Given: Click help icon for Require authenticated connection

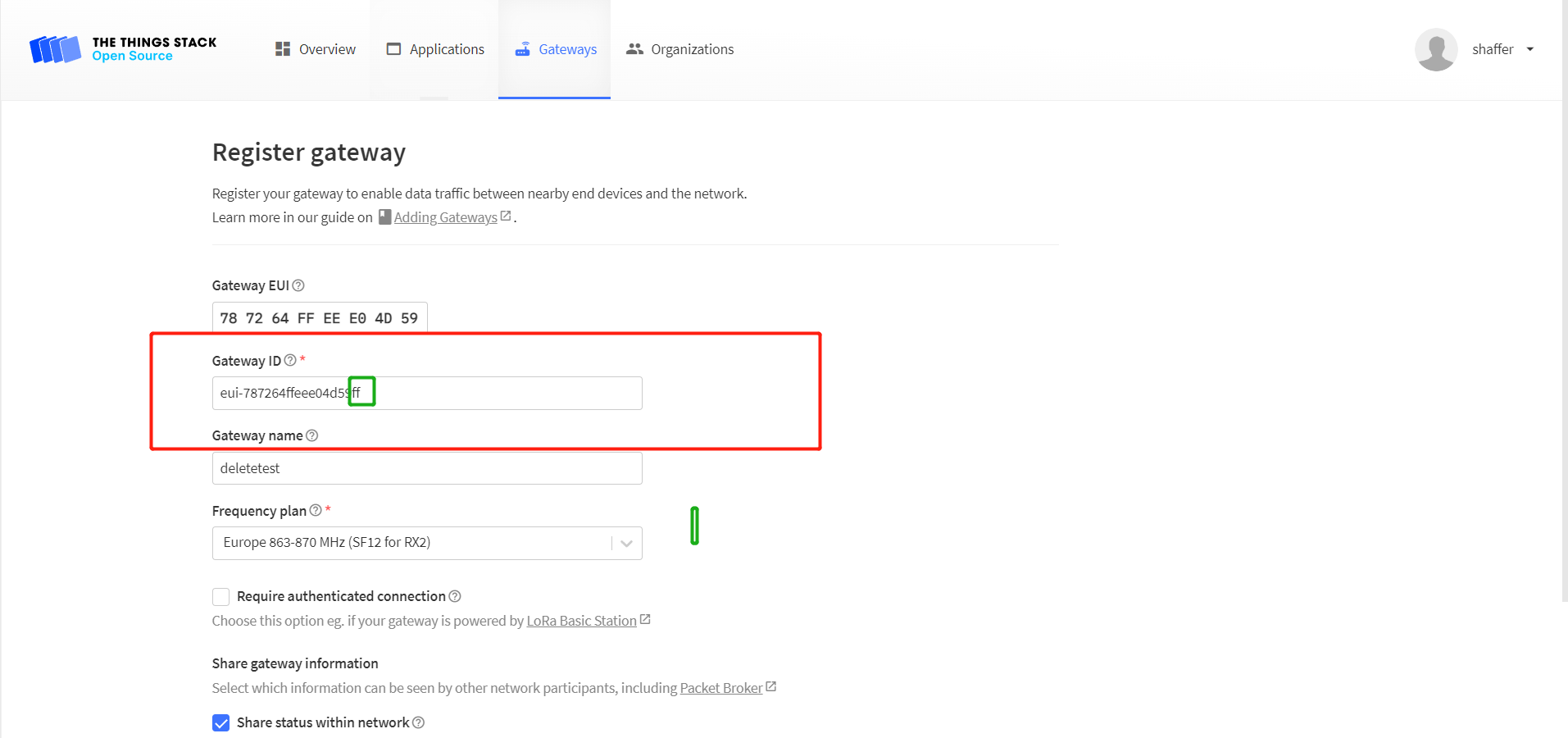Looking at the screenshot, I should coord(455,596).
